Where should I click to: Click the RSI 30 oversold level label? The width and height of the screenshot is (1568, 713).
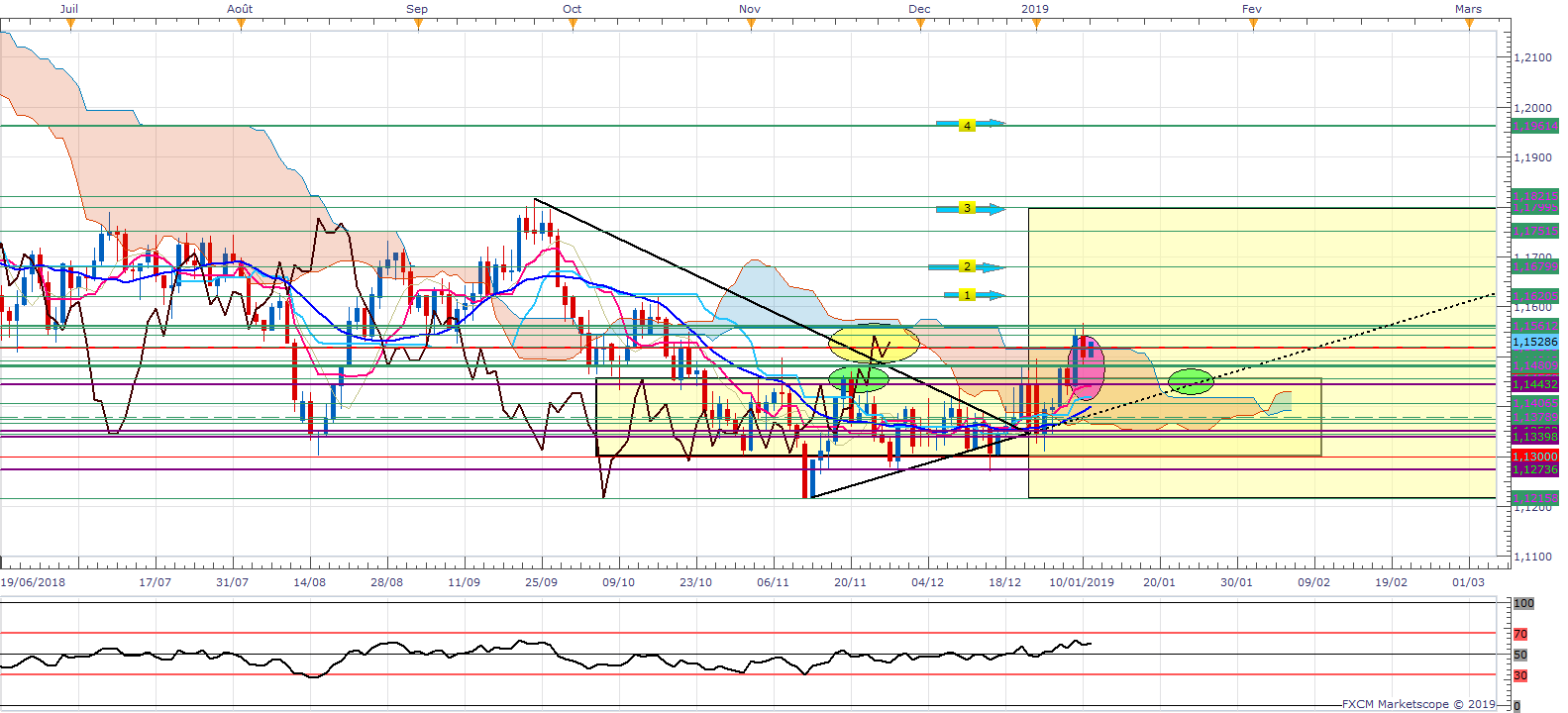click(1520, 675)
